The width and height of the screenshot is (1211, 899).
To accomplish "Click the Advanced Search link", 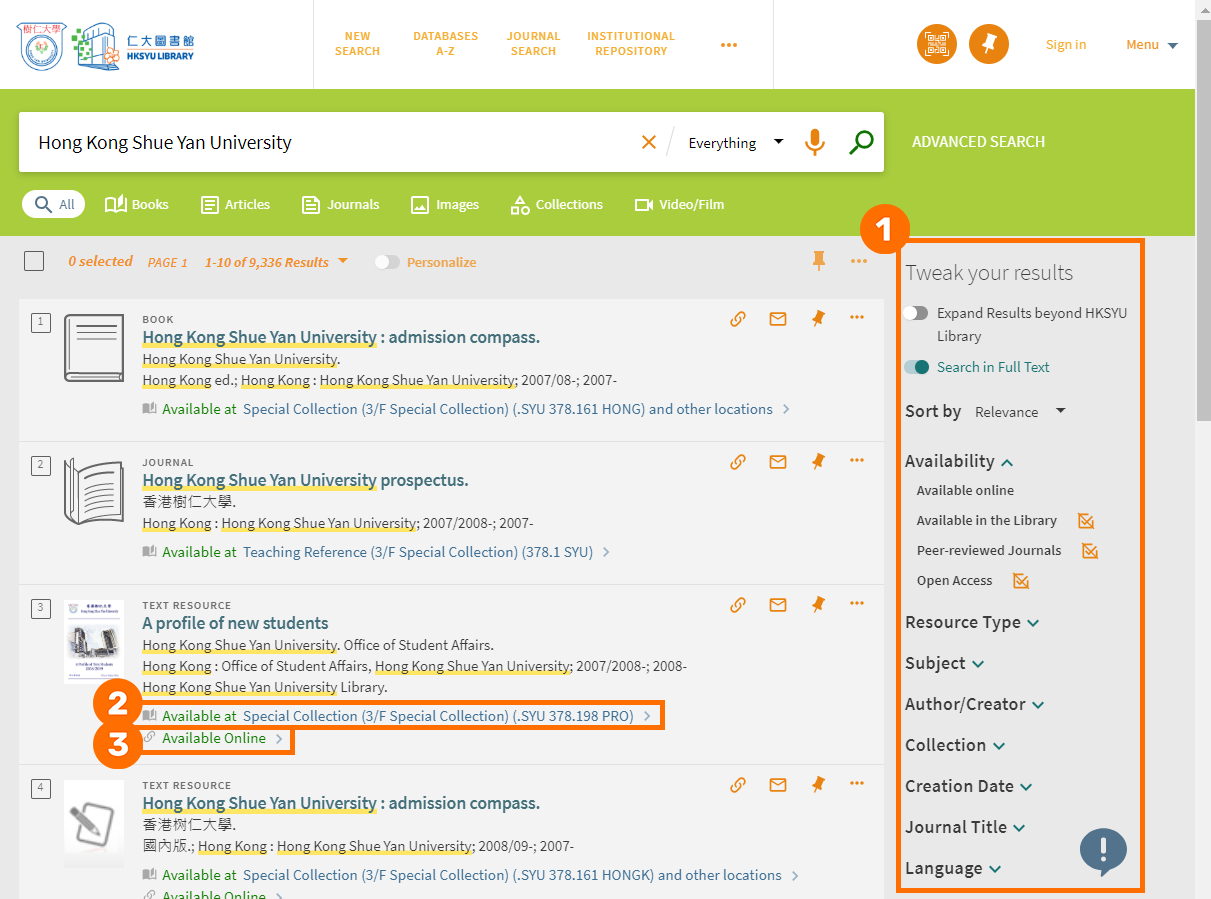I will [x=978, y=142].
